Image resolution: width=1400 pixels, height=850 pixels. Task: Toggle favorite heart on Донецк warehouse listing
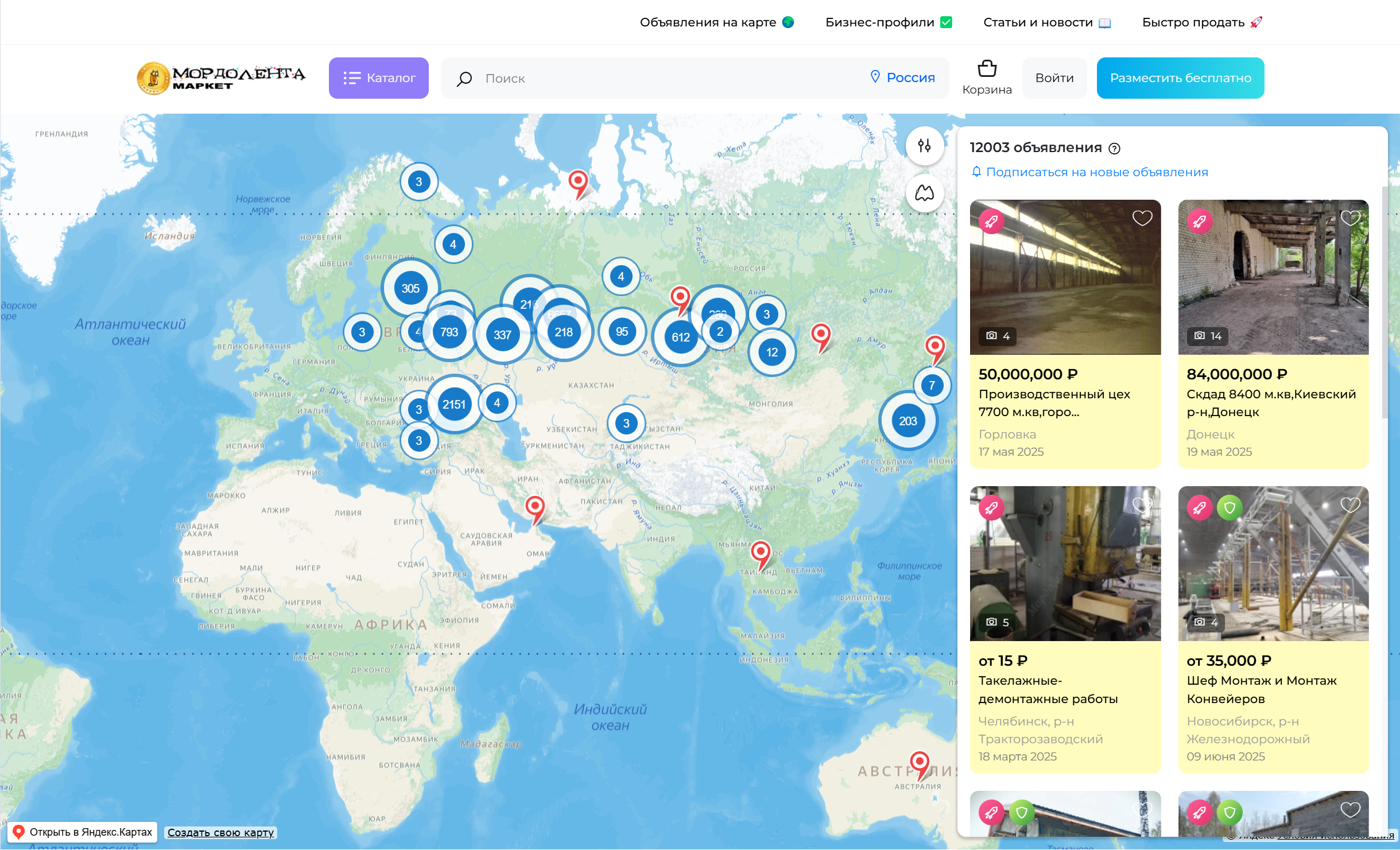1350,218
